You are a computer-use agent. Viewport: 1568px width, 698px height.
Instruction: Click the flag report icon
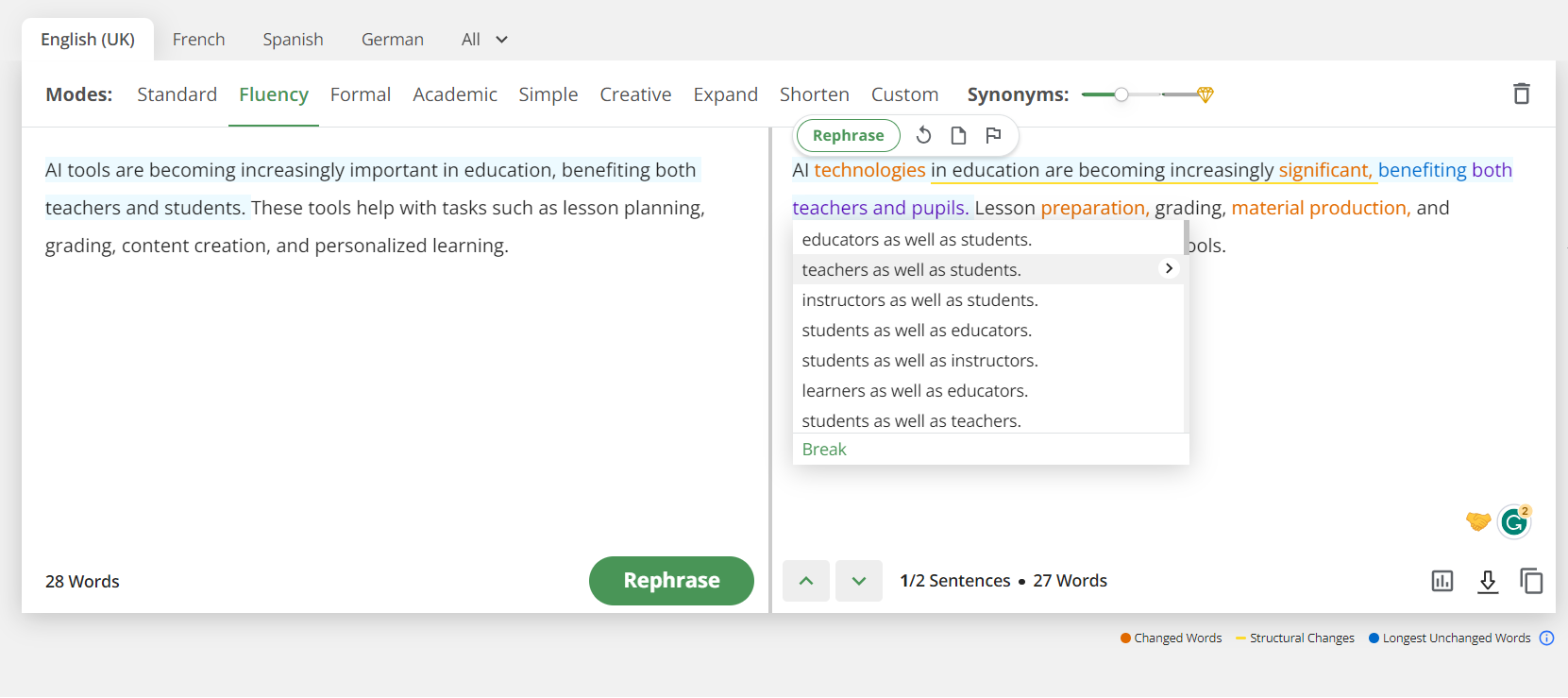click(993, 135)
